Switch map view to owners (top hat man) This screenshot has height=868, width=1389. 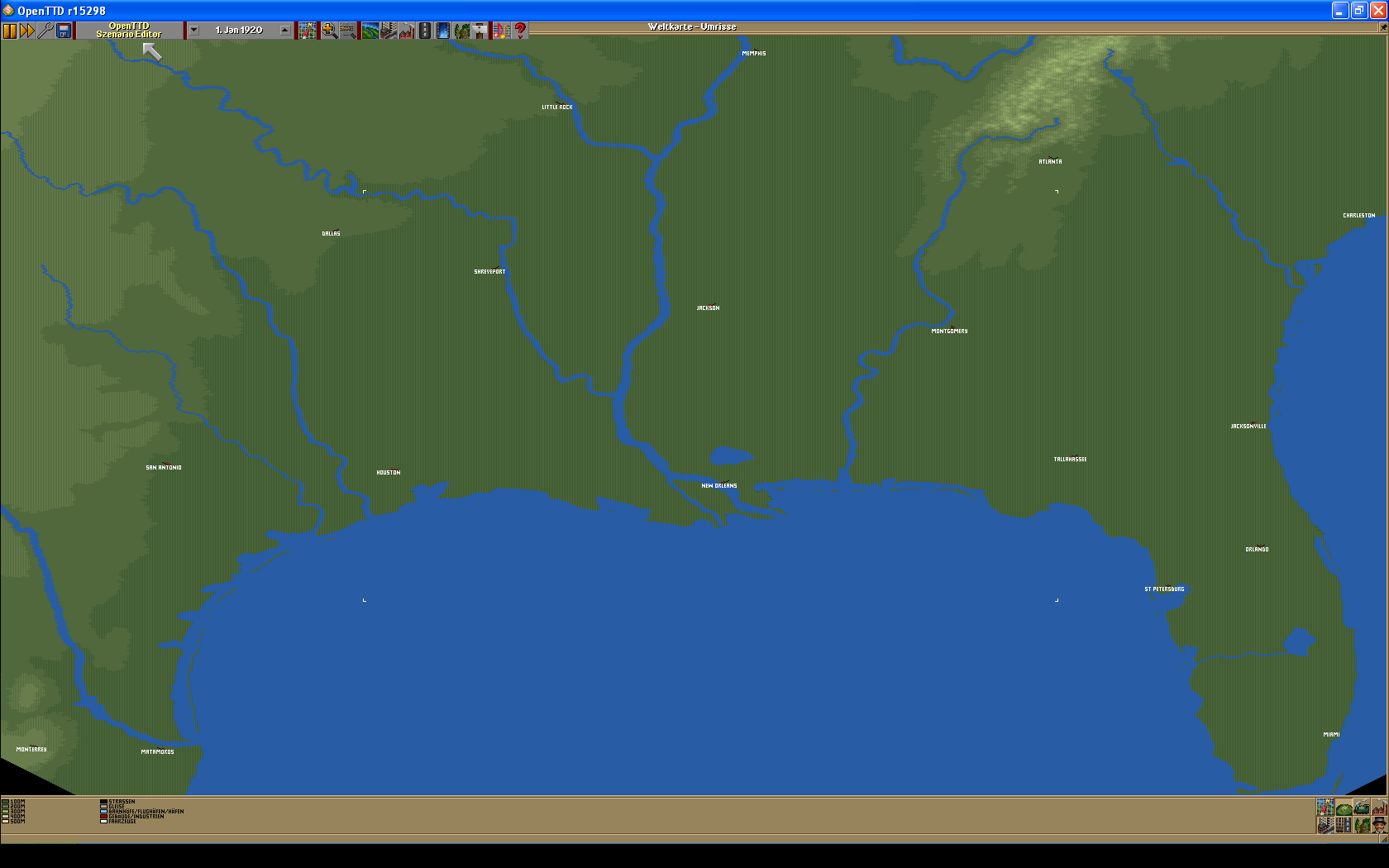pos(1379,825)
